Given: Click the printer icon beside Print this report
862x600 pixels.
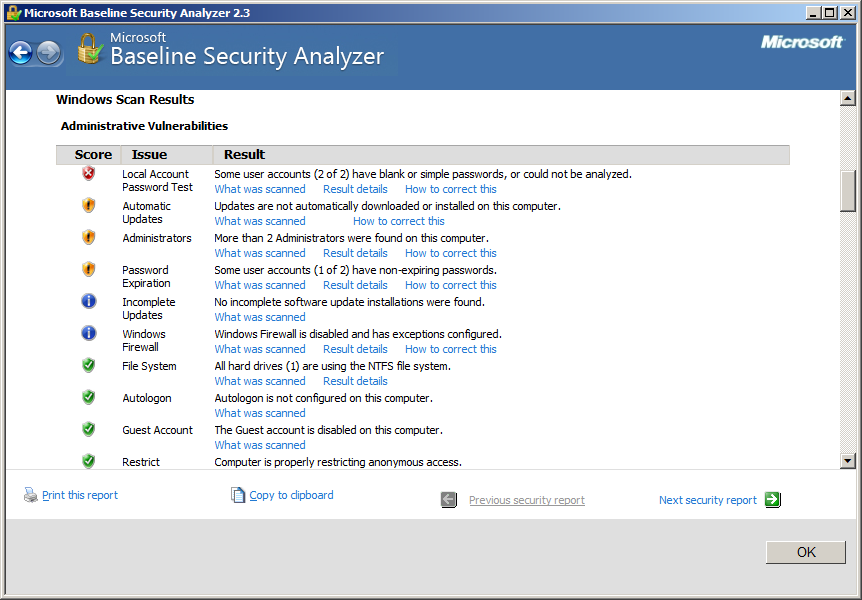Looking at the screenshot, I should click(30, 495).
